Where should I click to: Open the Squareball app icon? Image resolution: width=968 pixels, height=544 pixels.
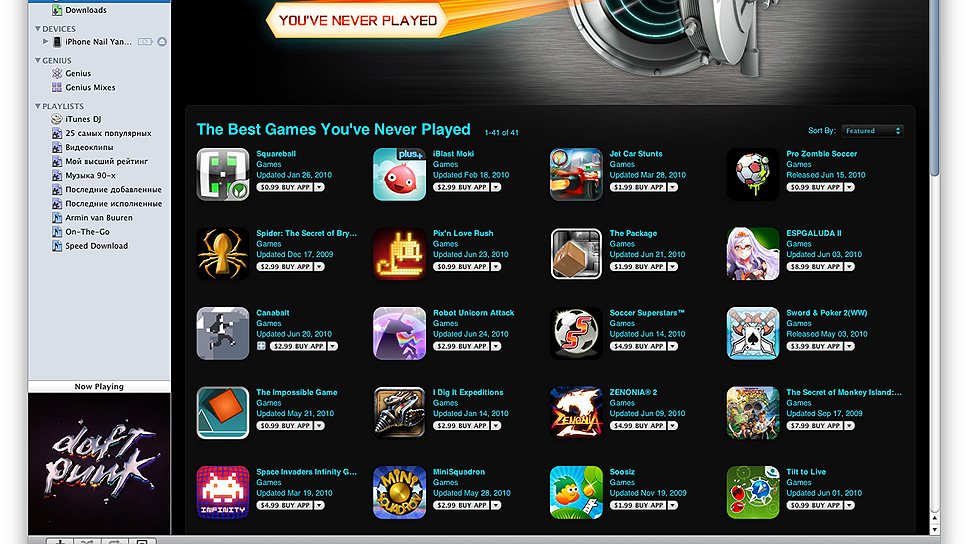coord(223,175)
